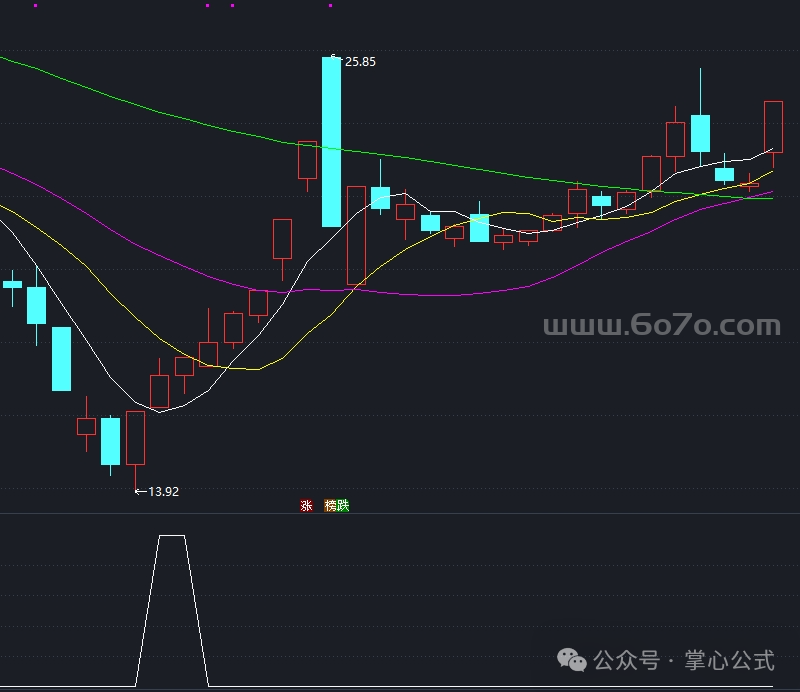Select the tallest cyan candle at the 25.85 peak
The image size is (800, 692).
pos(331,142)
